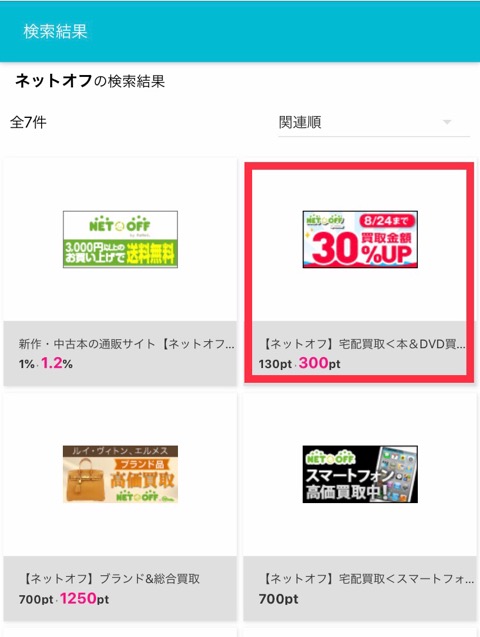Click the 全7件 result count
This screenshot has width=480, height=637.
click(x=28, y=122)
